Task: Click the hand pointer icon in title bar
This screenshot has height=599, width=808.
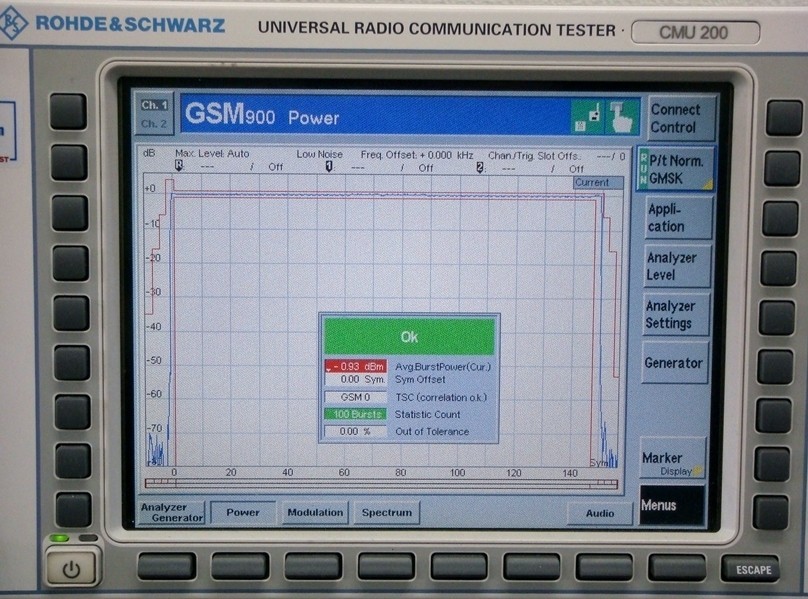Action: 622,117
